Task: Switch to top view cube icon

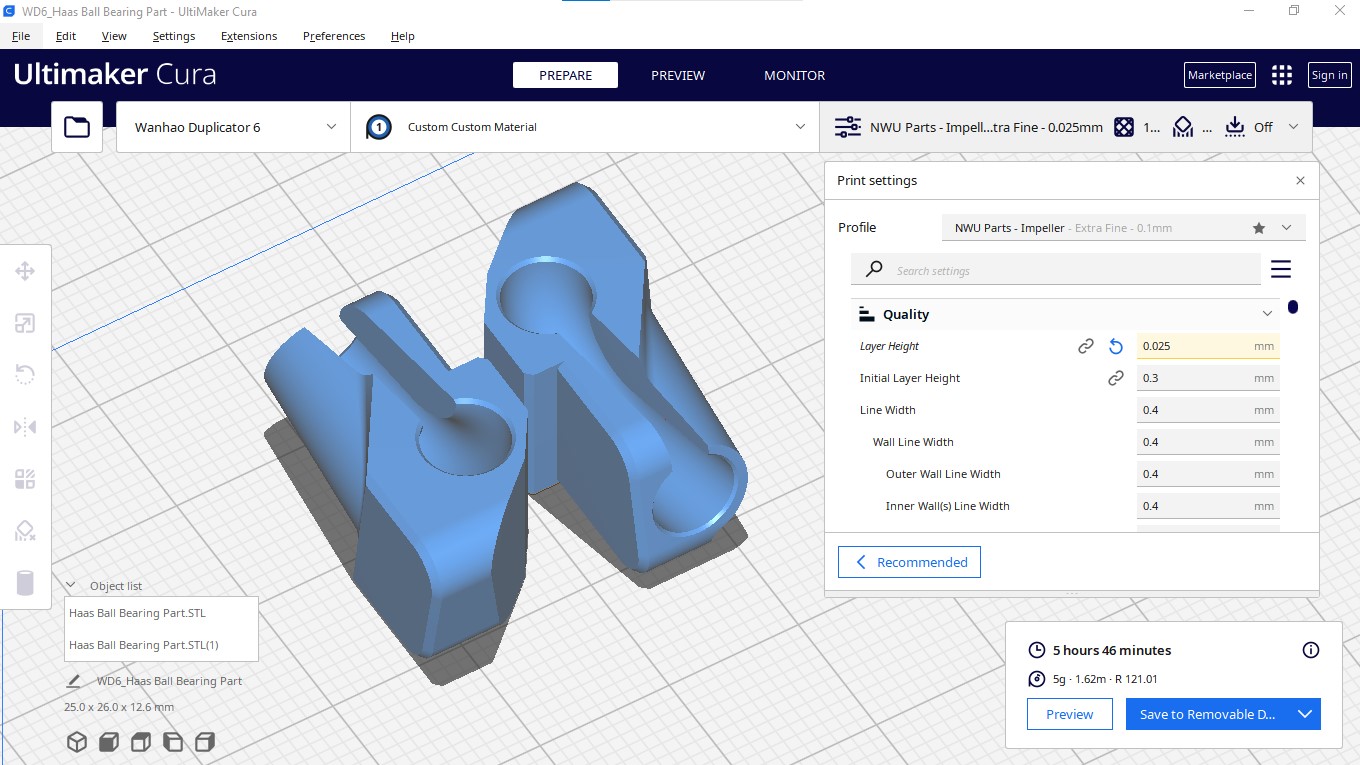Action: point(141,742)
